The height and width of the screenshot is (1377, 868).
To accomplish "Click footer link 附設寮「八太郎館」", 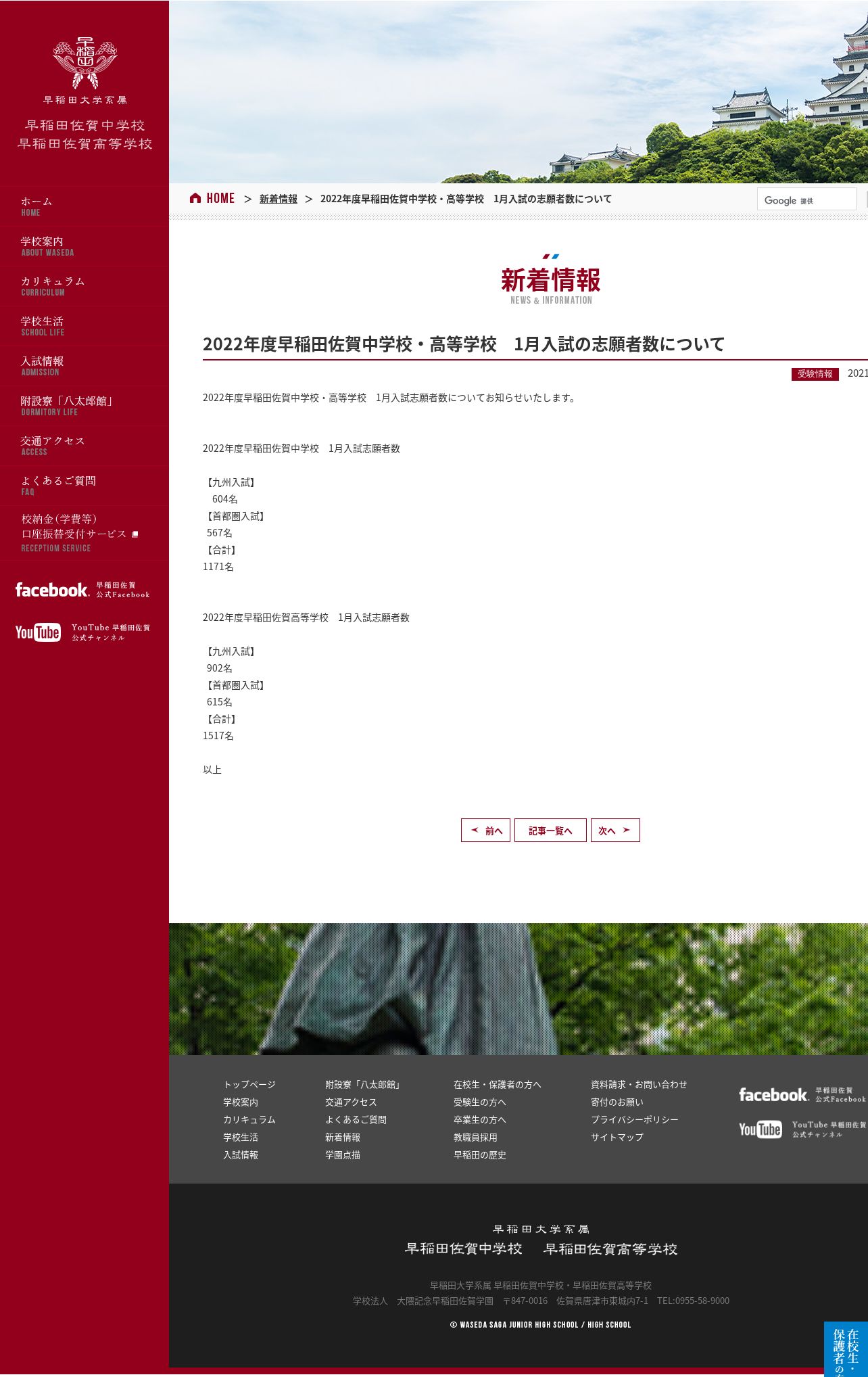I will pos(364,1084).
